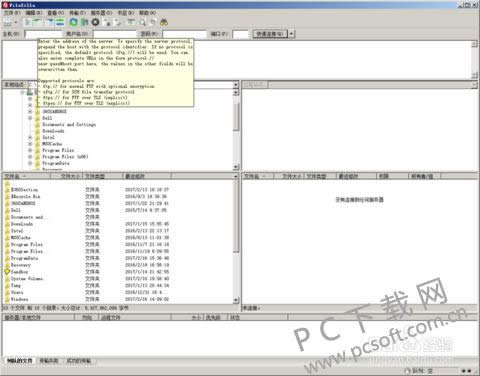480x376 pixels.
Task: Open the Site Manager icon
Action: pos(7,22)
